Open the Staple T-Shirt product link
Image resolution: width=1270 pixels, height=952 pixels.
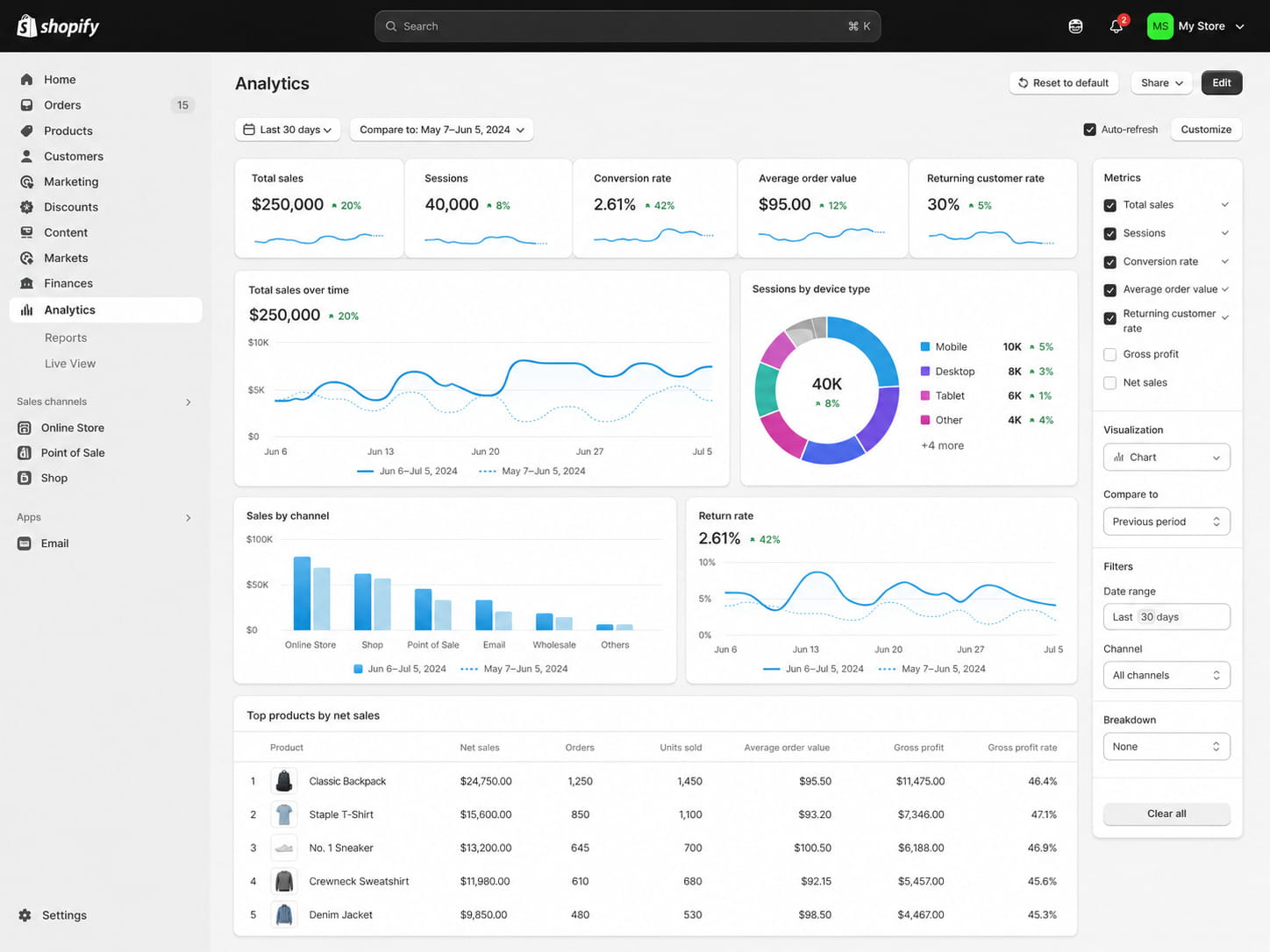click(x=341, y=814)
